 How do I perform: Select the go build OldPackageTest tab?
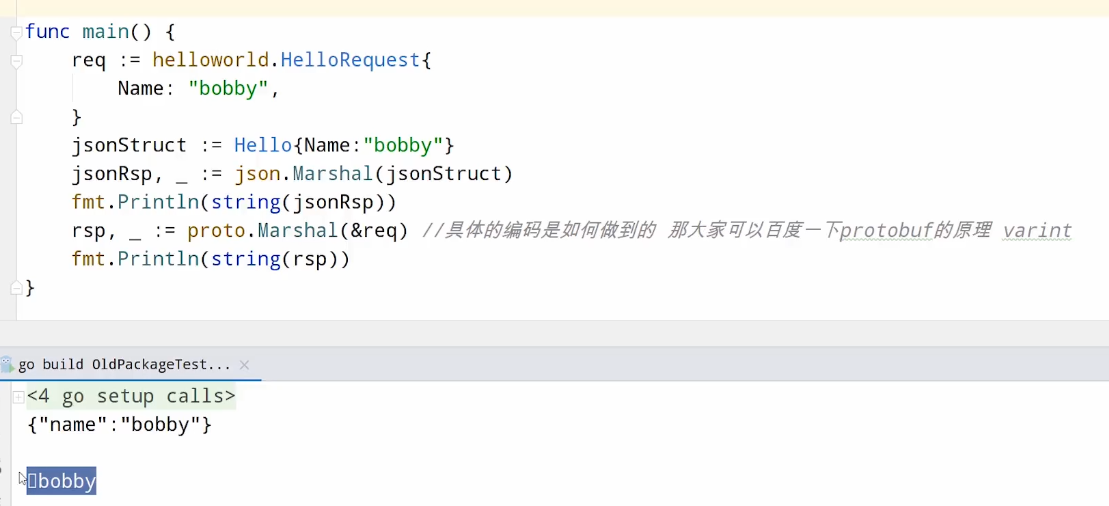click(x=124, y=365)
